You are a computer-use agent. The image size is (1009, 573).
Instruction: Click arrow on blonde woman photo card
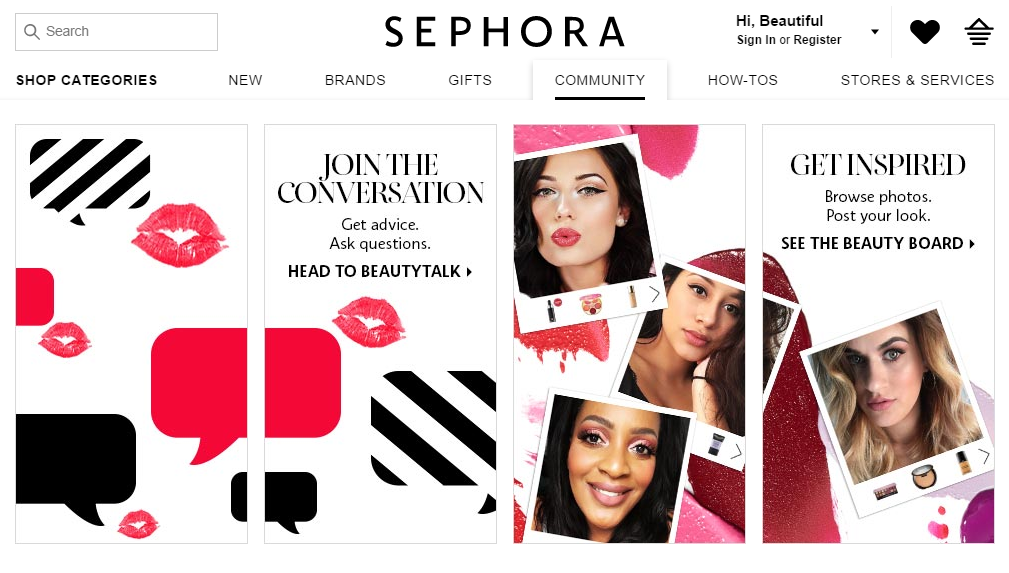click(x=984, y=456)
